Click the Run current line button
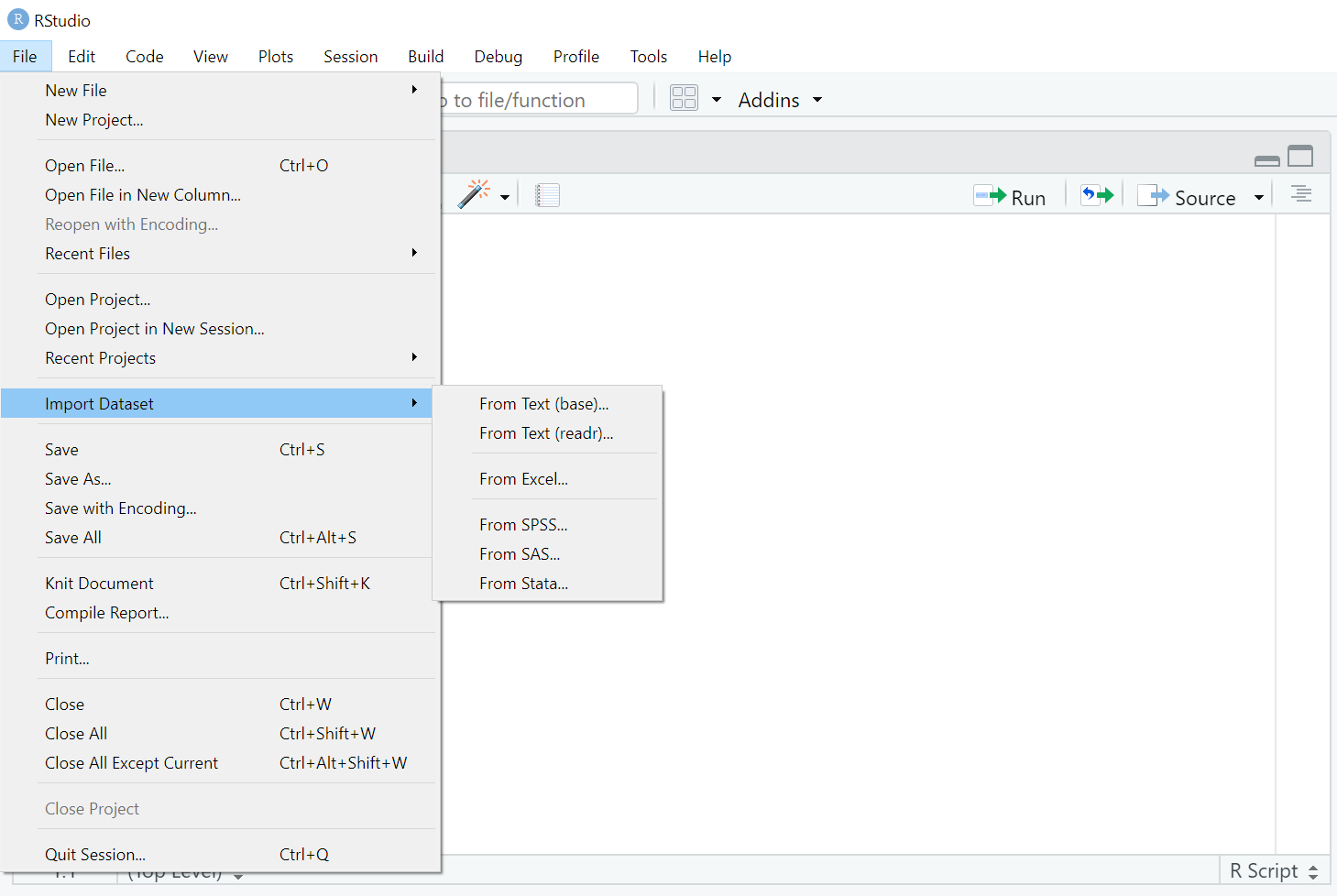This screenshot has width=1337, height=896. (x=1009, y=196)
